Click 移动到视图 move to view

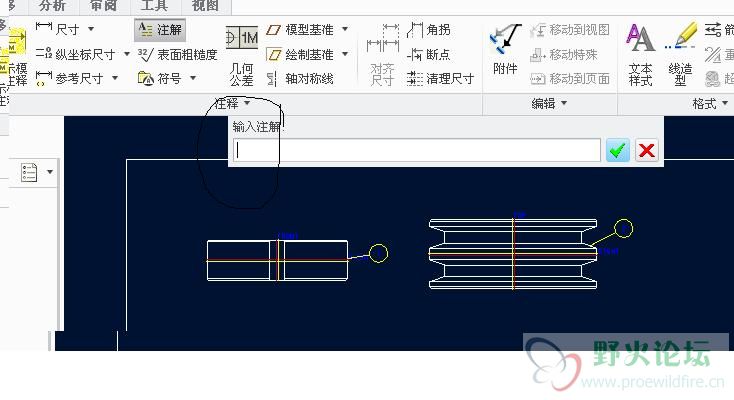570,30
